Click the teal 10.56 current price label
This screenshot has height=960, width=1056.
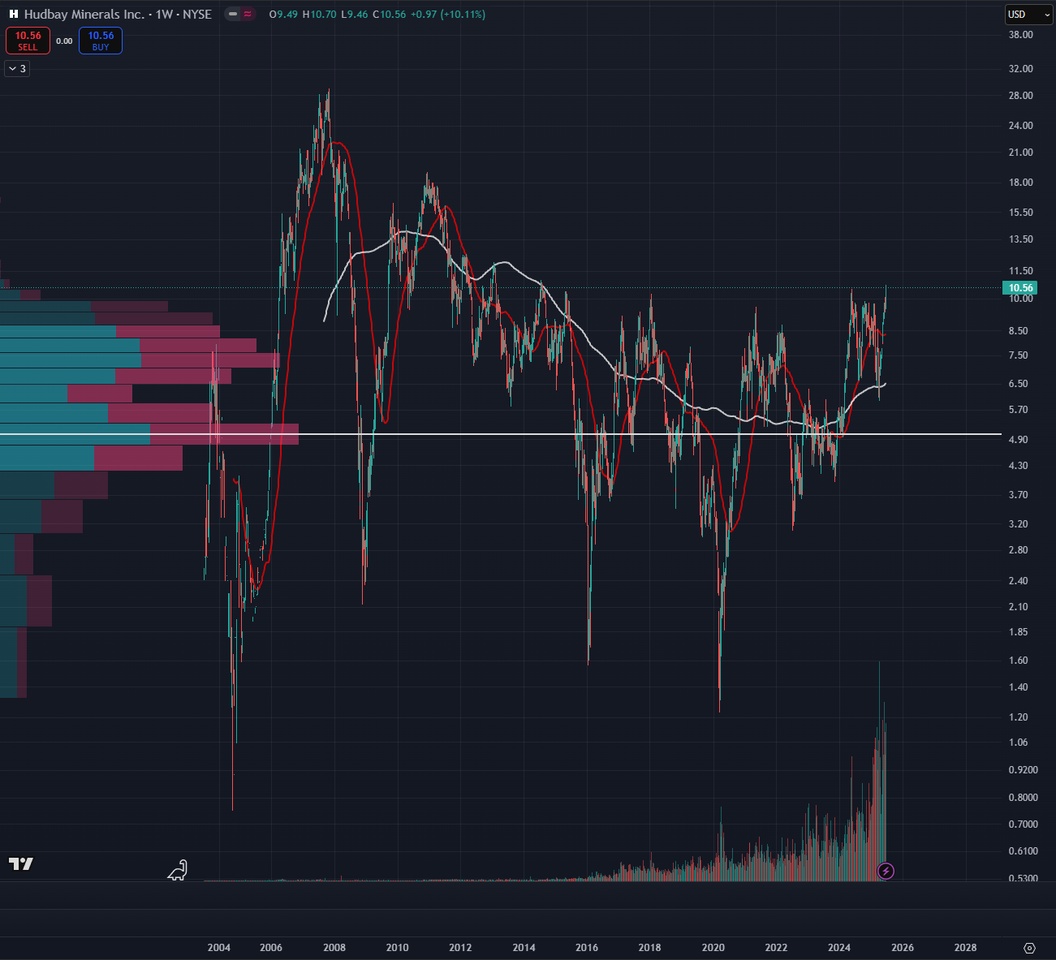click(x=1020, y=288)
